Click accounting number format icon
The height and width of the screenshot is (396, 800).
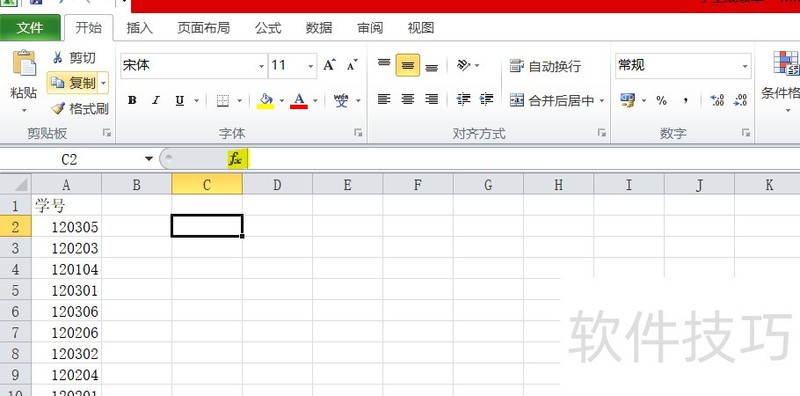[x=628, y=100]
